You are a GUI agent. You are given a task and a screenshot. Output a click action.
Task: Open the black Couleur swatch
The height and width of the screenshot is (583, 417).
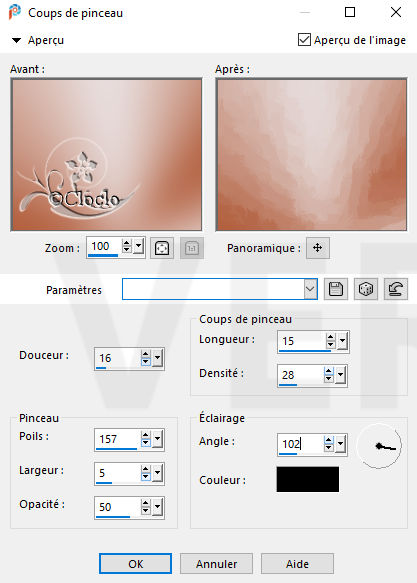308,479
